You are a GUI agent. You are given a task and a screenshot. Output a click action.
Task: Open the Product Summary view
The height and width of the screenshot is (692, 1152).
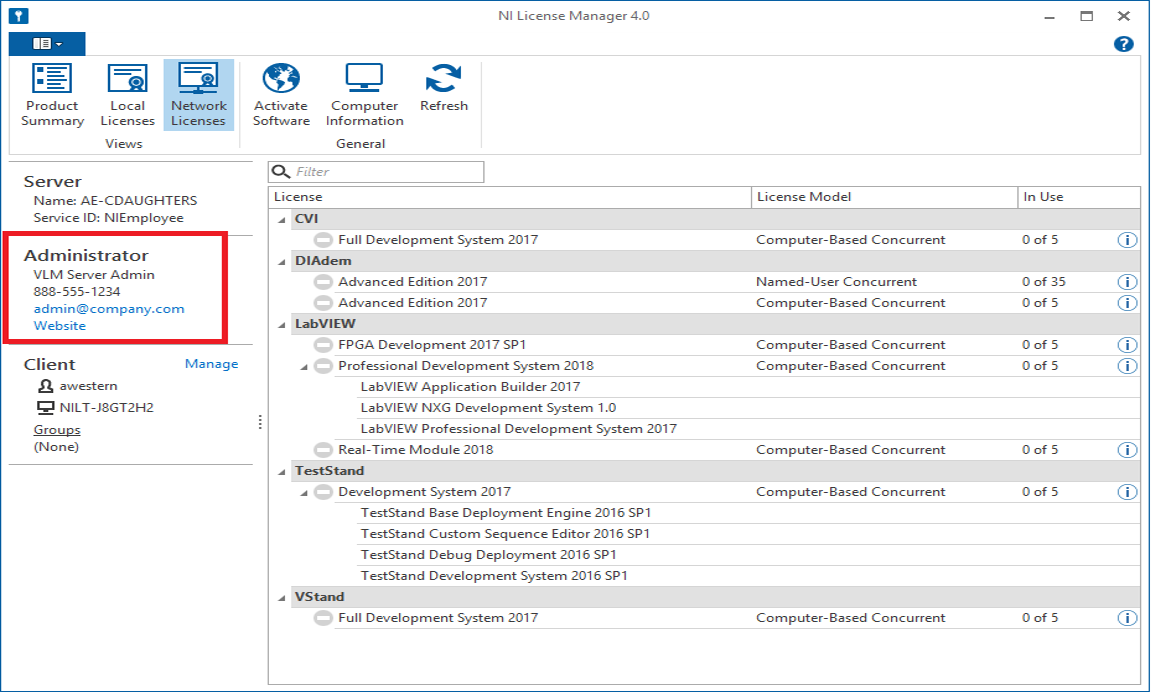tap(52, 95)
